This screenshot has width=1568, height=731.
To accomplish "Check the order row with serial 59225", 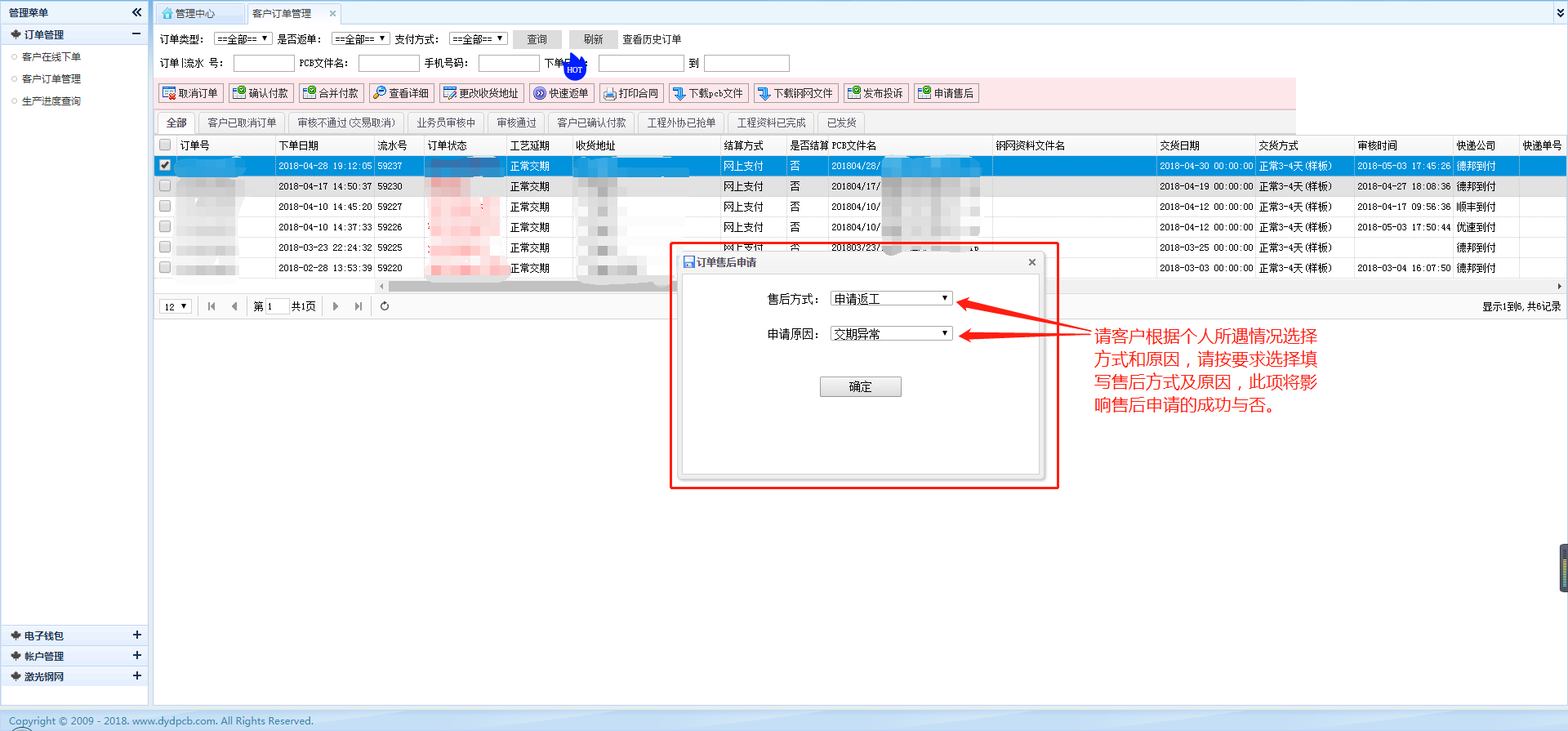I will pos(165,247).
